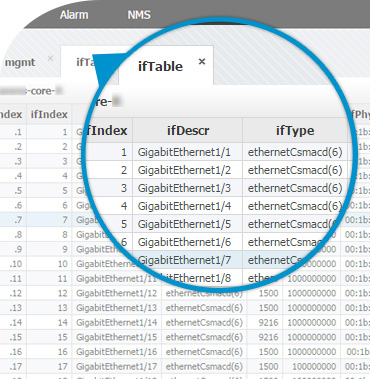370x379 pixels.
Task: Select the ifIndex value 16 cell
Action: 49,352
